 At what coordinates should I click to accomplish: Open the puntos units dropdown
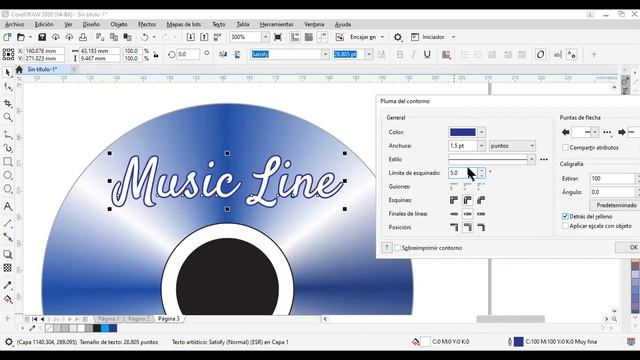coord(532,146)
